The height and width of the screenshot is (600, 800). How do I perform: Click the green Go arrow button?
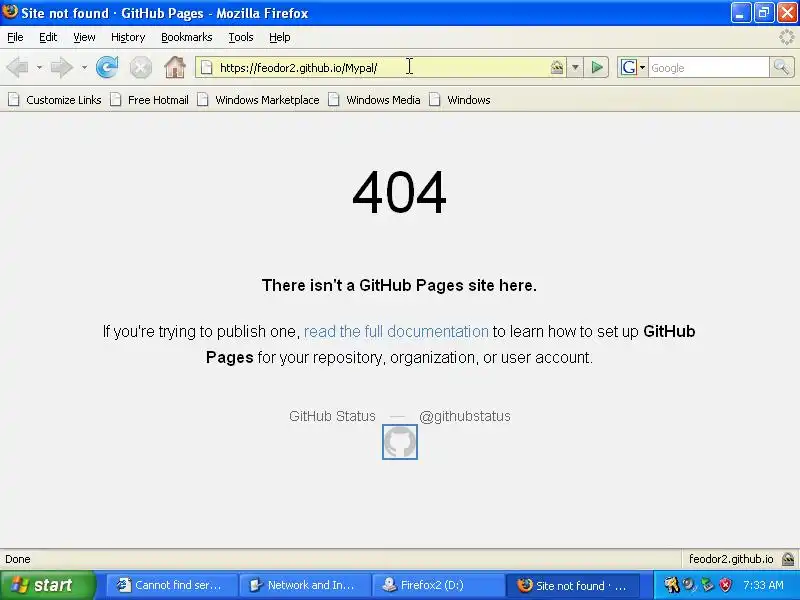pos(596,67)
